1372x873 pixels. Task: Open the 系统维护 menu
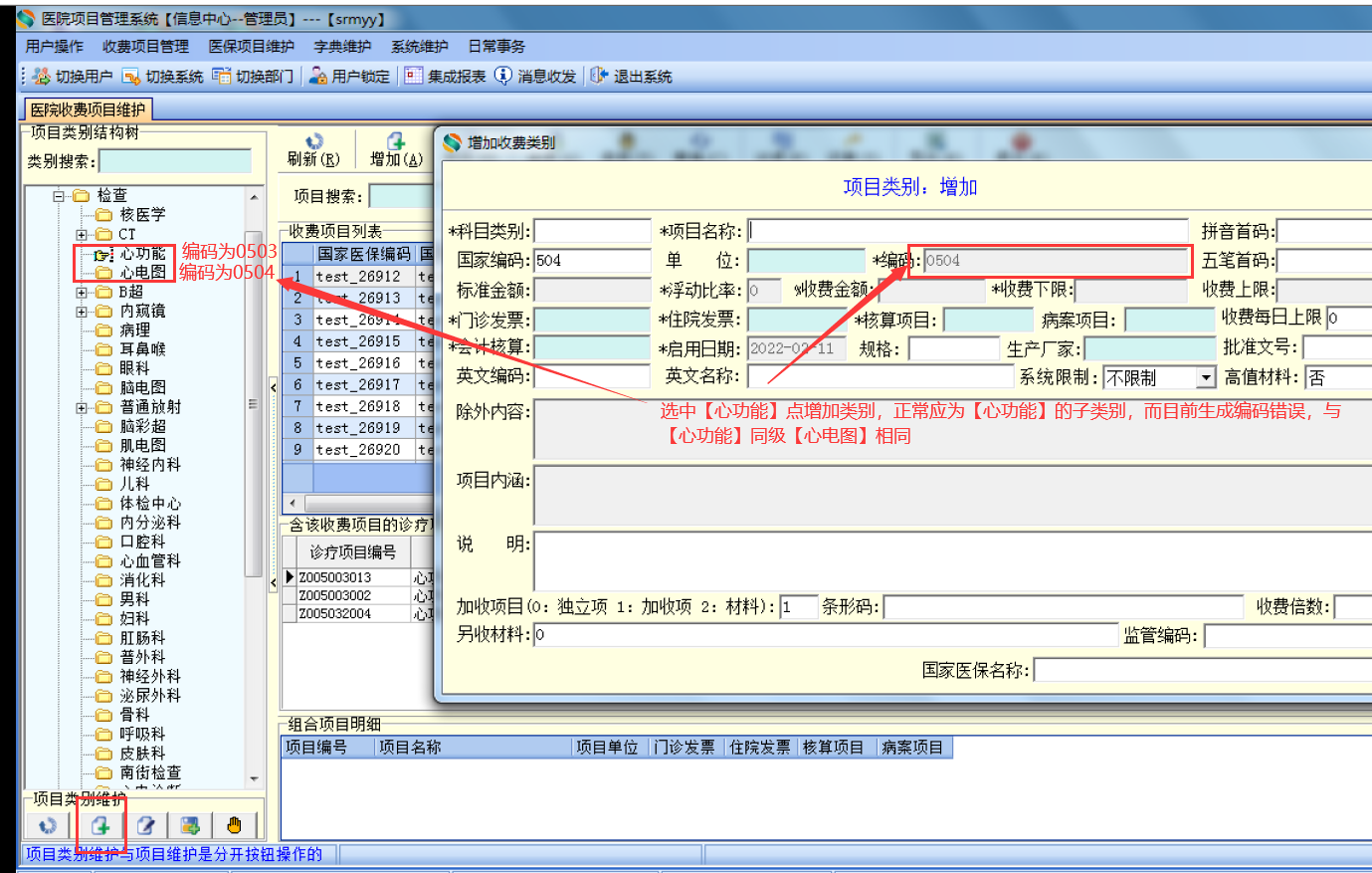coord(419,47)
